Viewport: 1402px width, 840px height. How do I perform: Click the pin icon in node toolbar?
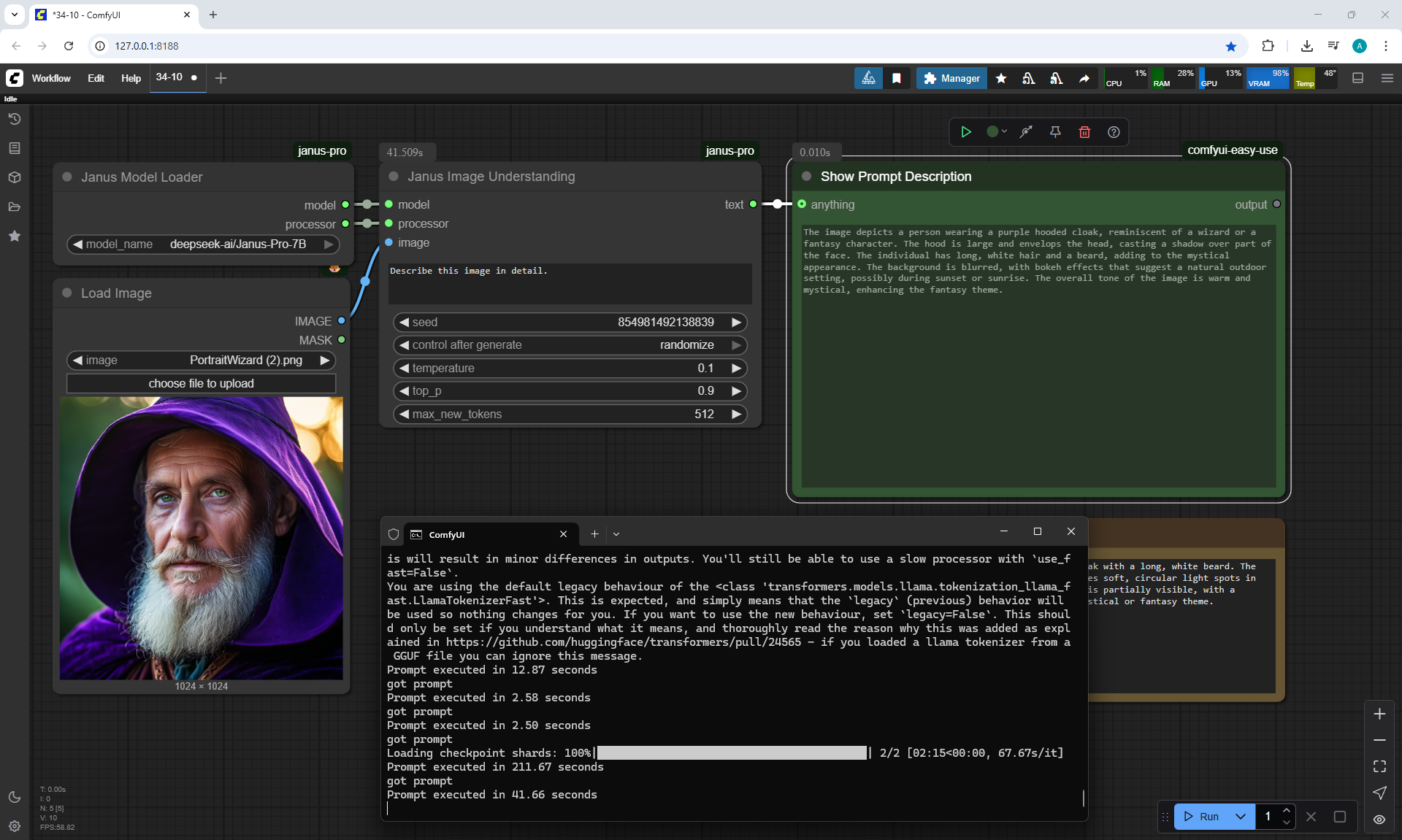(1055, 132)
